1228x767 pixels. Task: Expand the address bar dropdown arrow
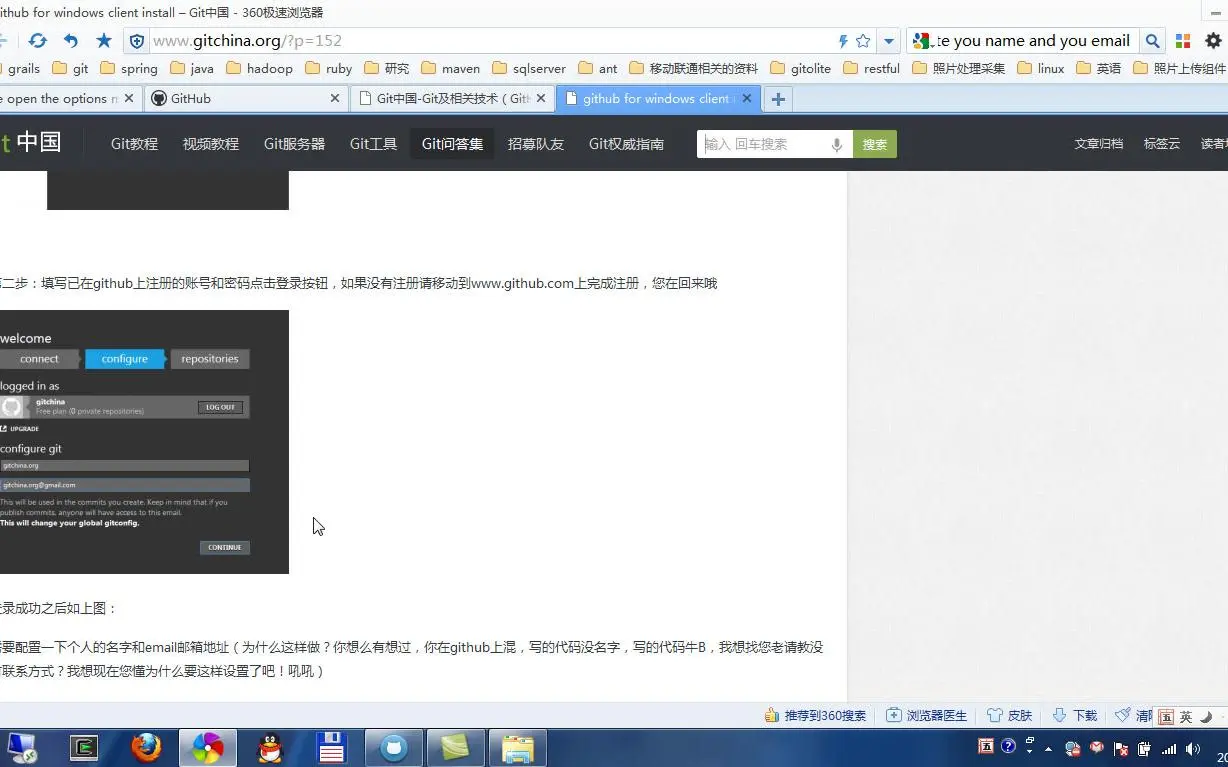(x=888, y=41)
